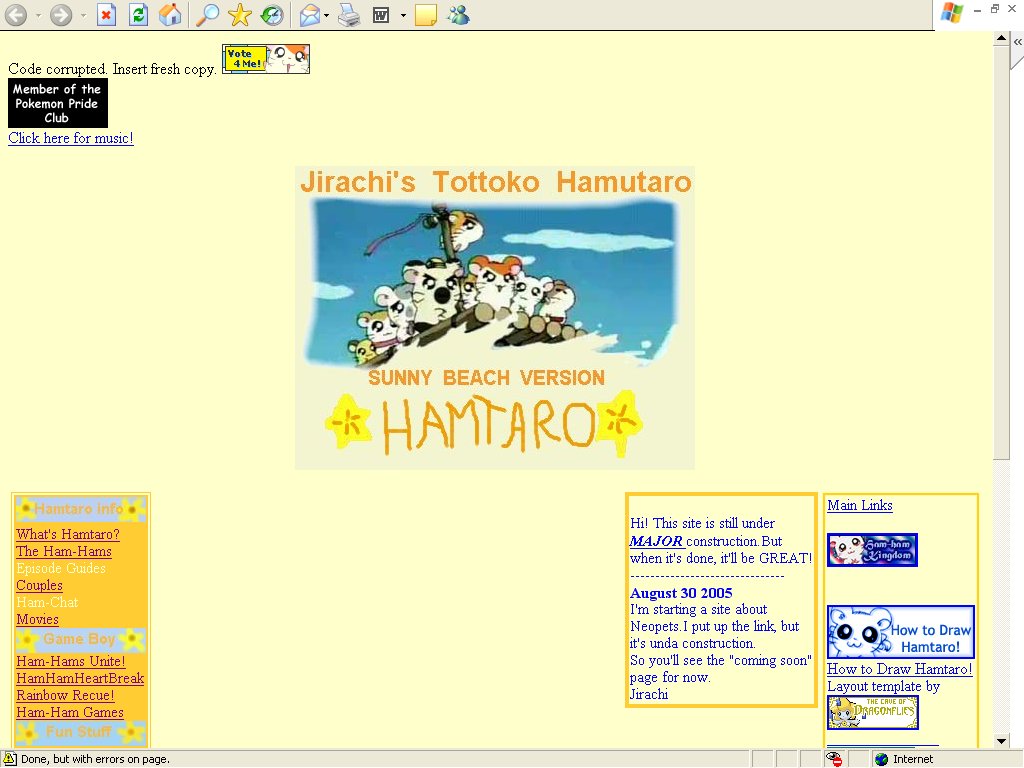Open 'The Ham-Hams' sidebar link
Image resolution: width=1024 pixels, height=768 pixels.
[64, 551]
